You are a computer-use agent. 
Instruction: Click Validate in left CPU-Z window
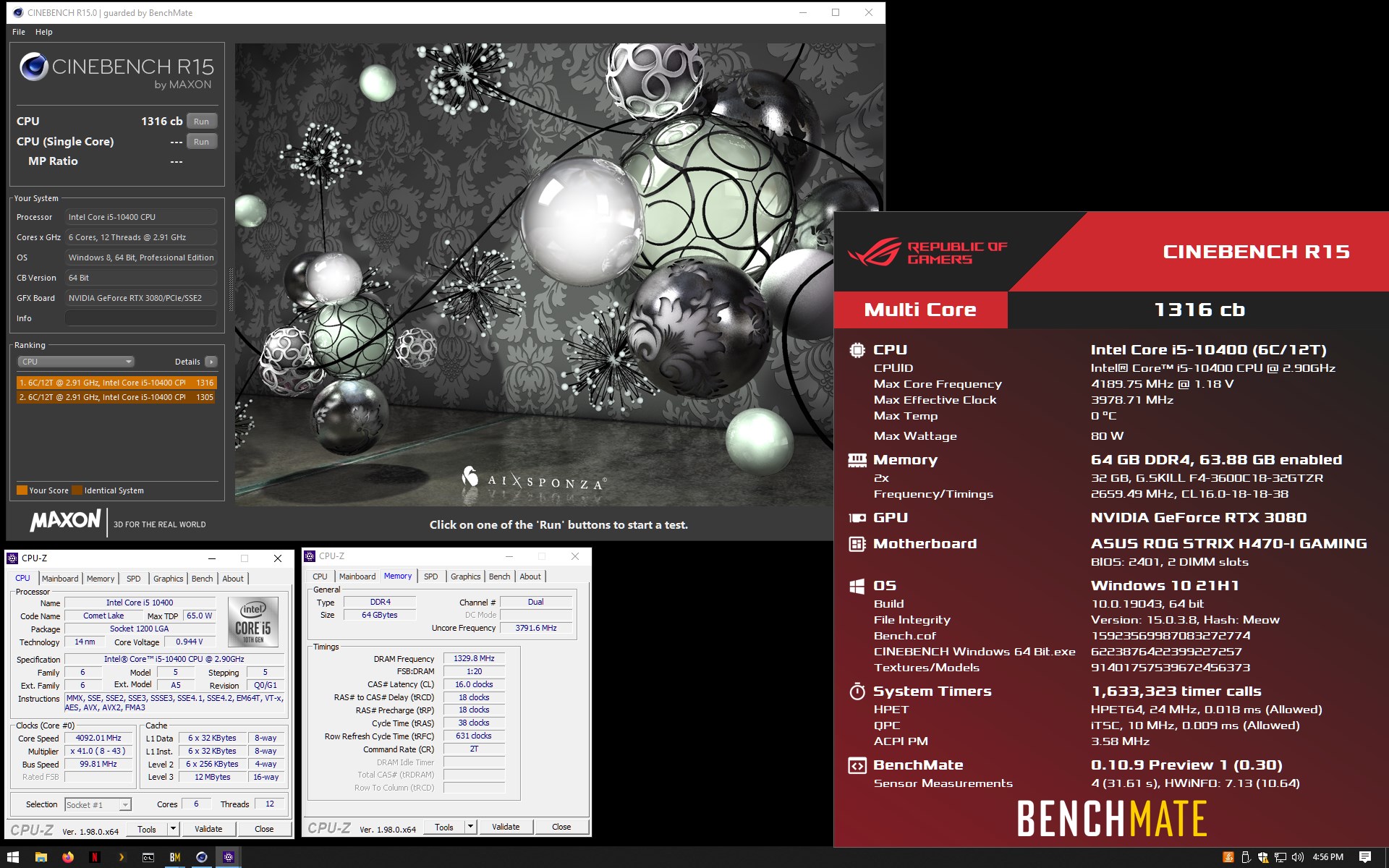pos(208,829)
